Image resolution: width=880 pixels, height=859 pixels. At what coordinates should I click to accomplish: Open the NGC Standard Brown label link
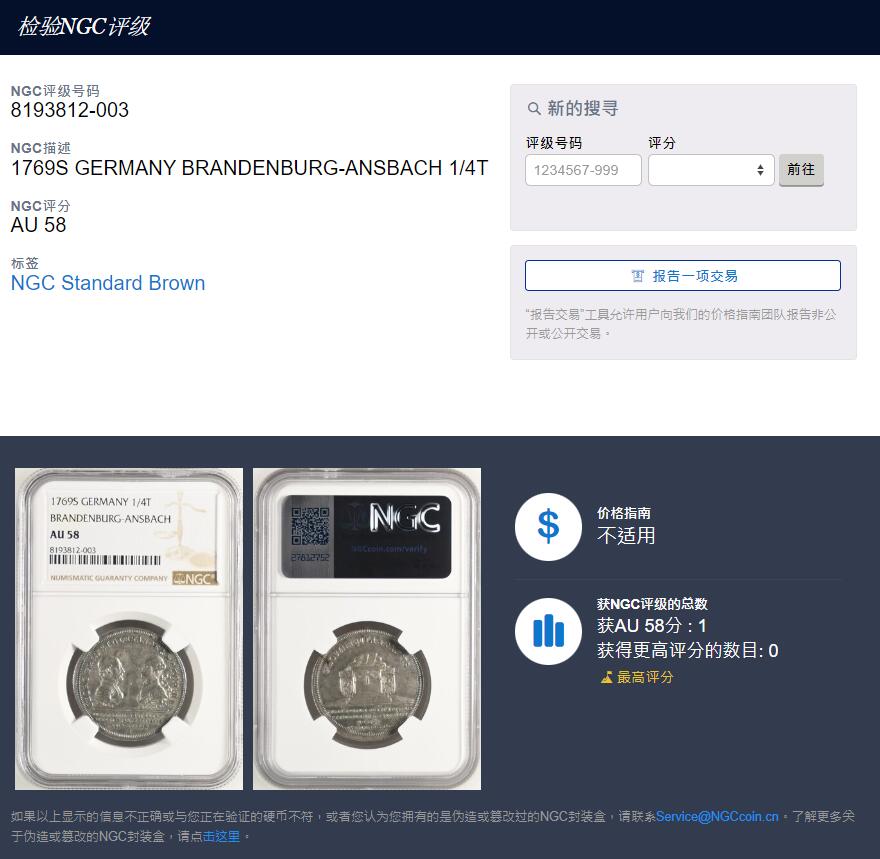tap(108, 283)
